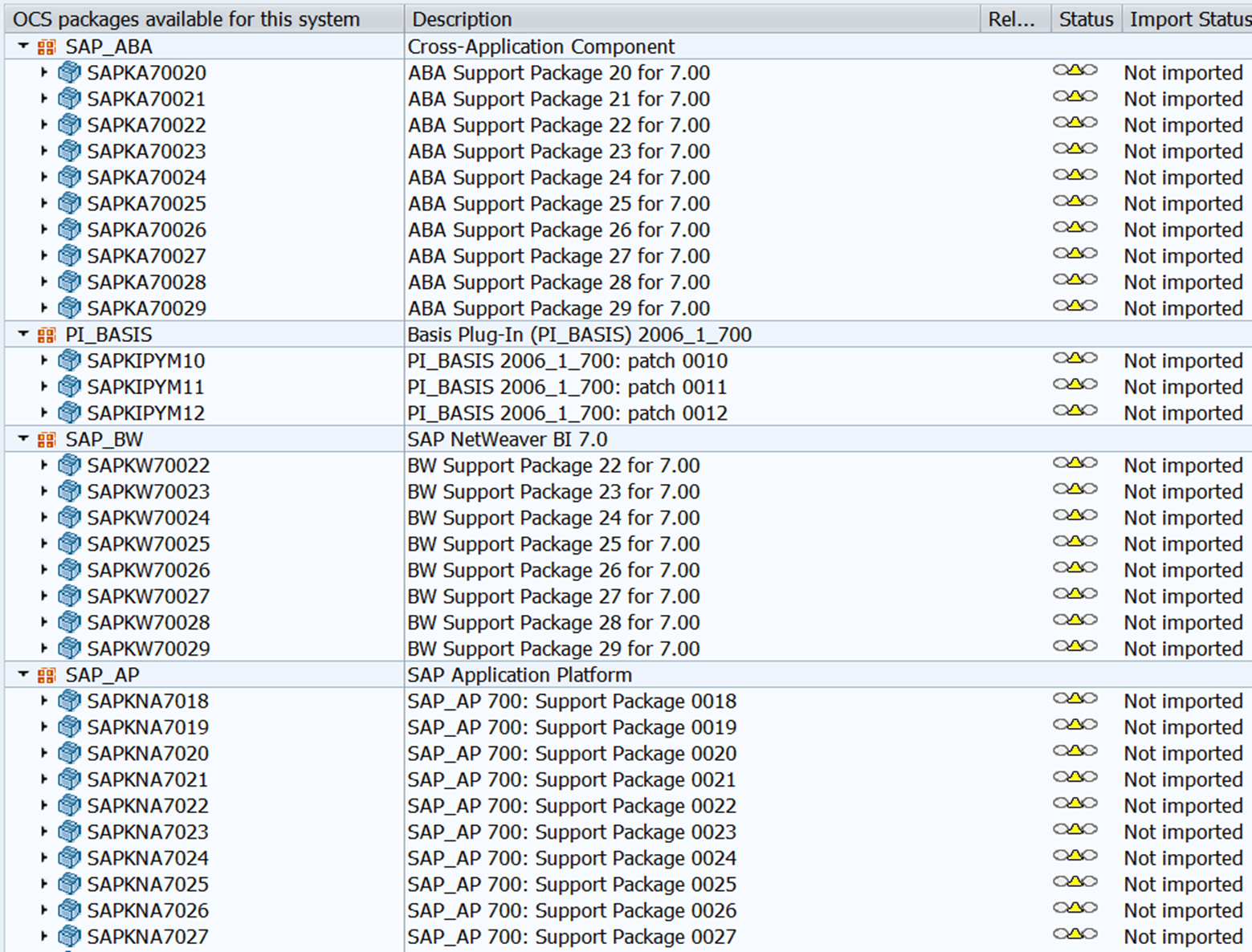Collapse the SAP_ABA component node

[x=23, y=47]
